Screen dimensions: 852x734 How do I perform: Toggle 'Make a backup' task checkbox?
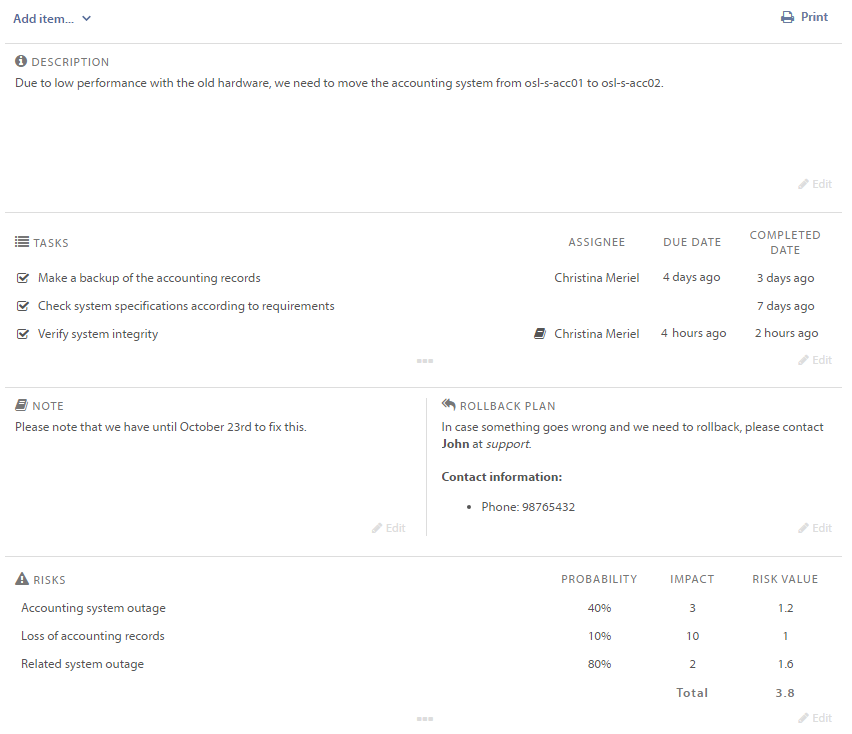point(23,278)
